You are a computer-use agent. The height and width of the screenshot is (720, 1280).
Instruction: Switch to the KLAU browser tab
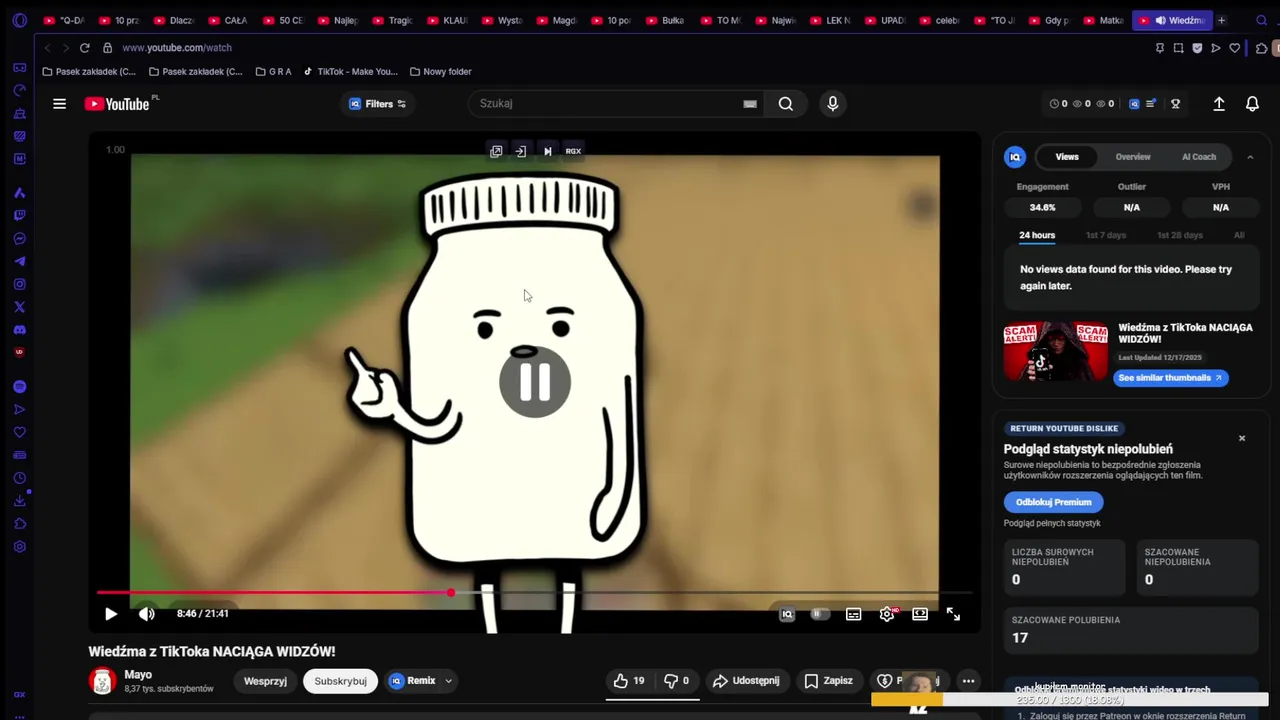click(446, 20)
